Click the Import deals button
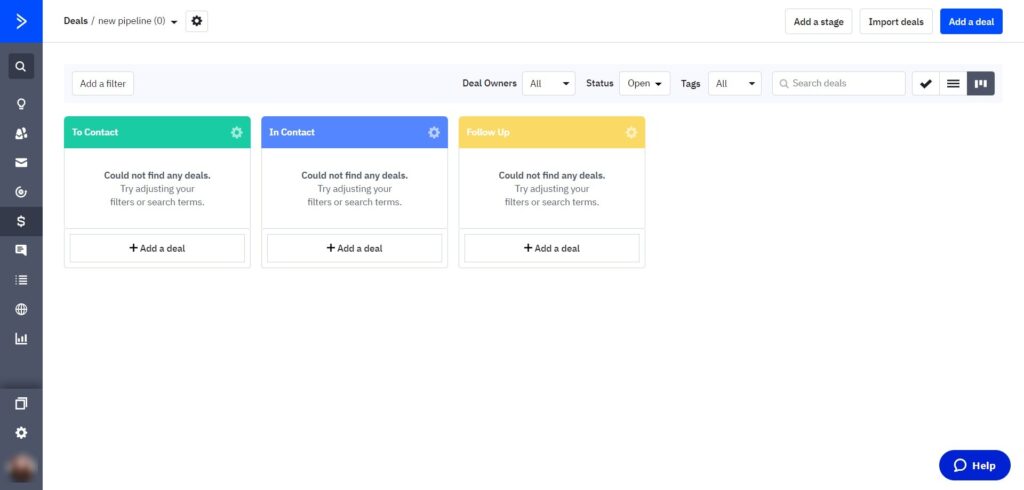The width and height of the screenshot is (1024, 490). pos(896,22)
